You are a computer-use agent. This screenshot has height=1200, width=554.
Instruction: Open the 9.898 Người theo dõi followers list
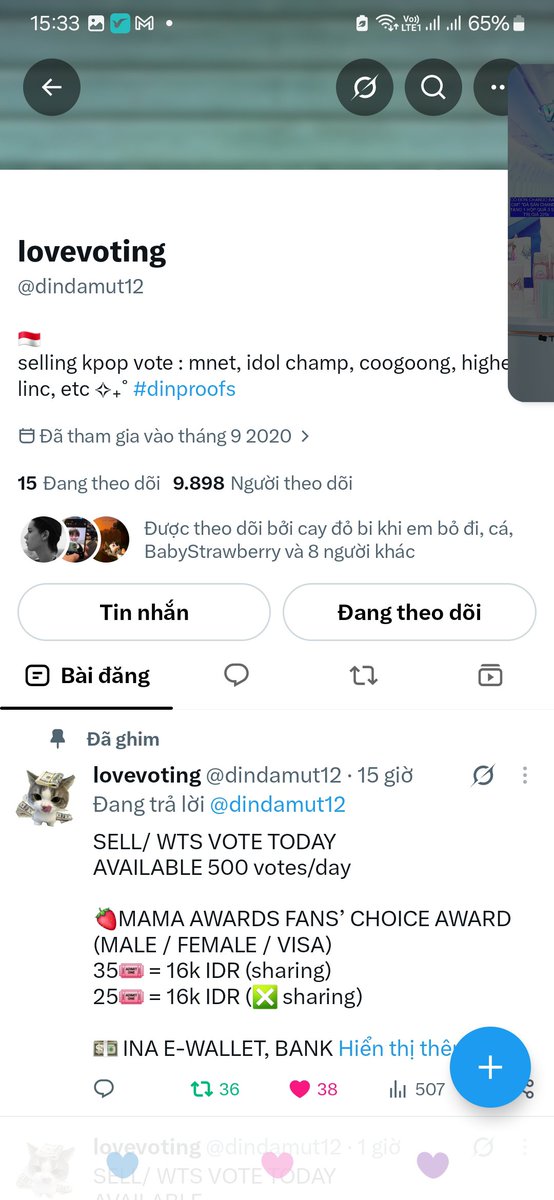[263, 484]
